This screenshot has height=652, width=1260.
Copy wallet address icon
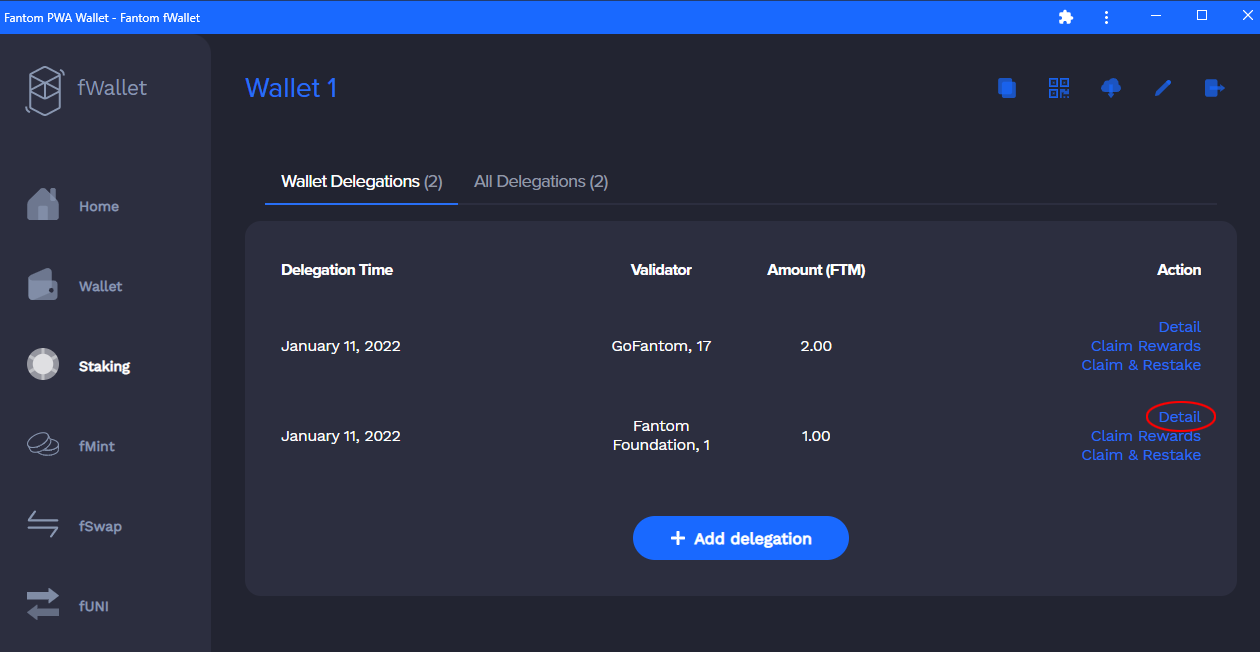pyautogui.click(x=1007, y=88)
